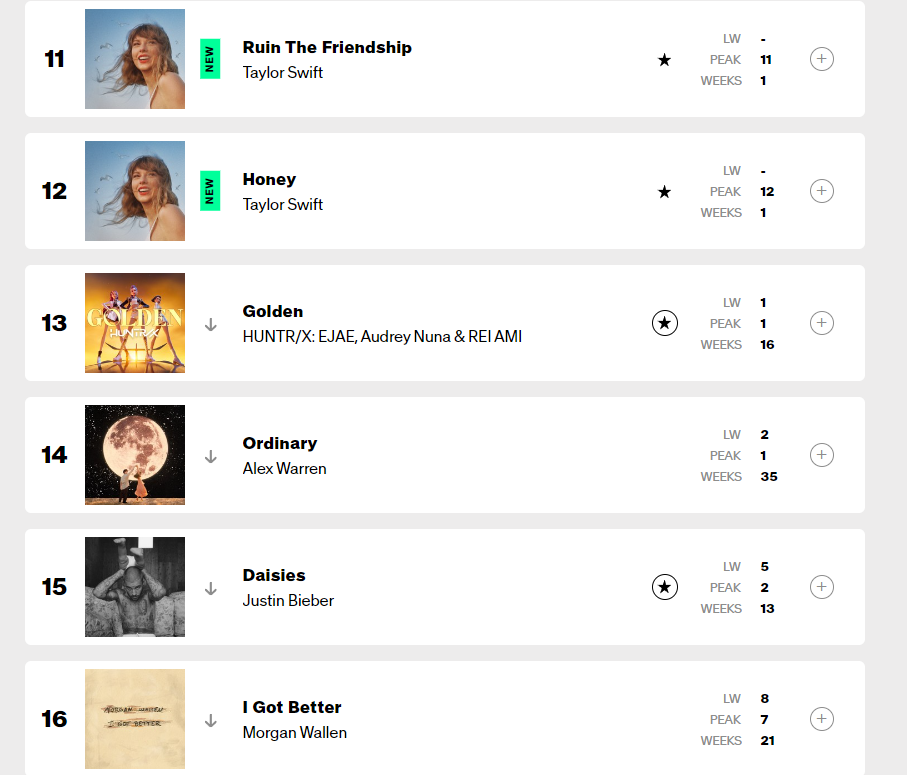
Task: Click plus circle for Daisies
Action: [821, 587]
